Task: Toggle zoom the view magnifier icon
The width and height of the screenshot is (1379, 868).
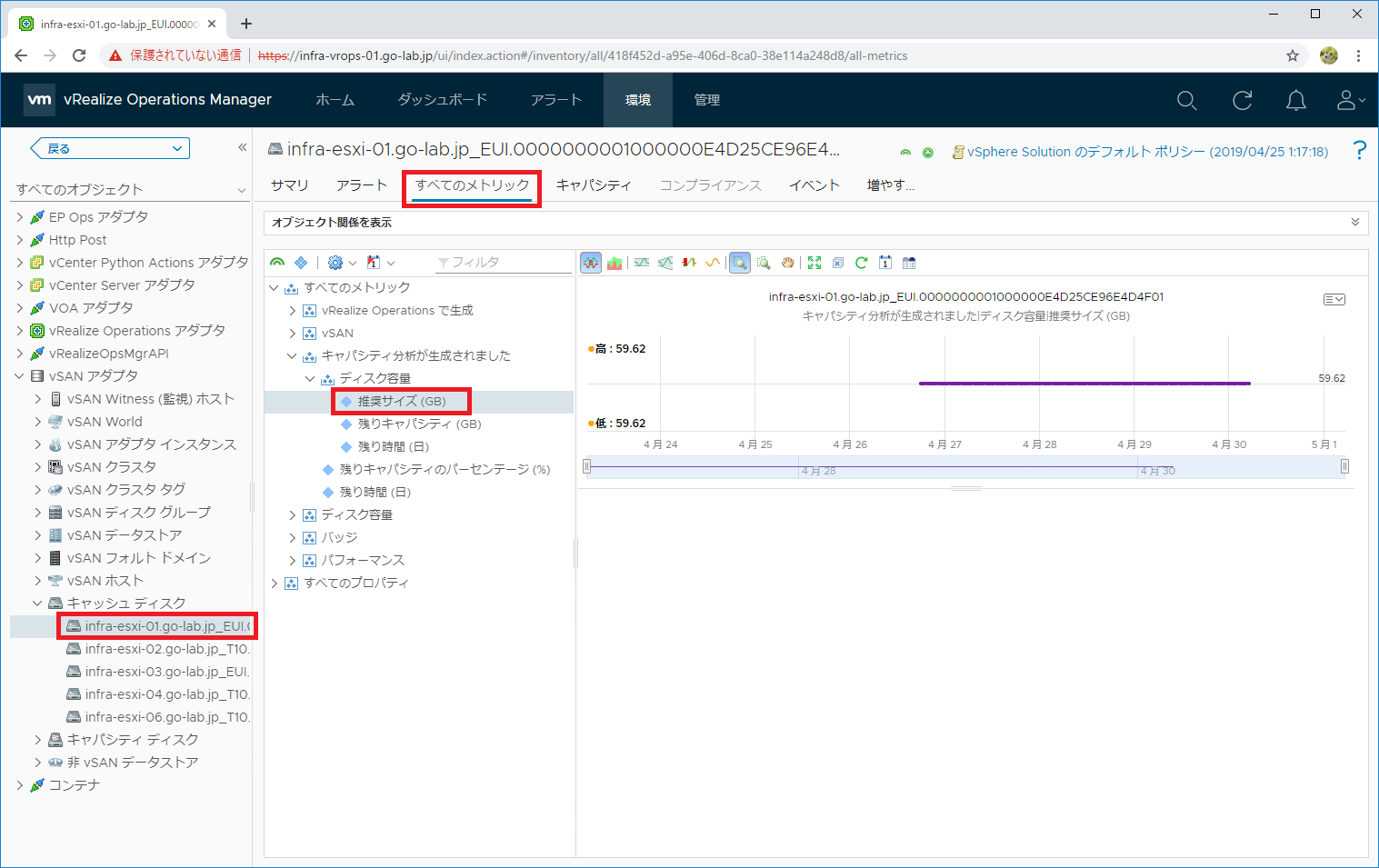Action: [740, 263]
